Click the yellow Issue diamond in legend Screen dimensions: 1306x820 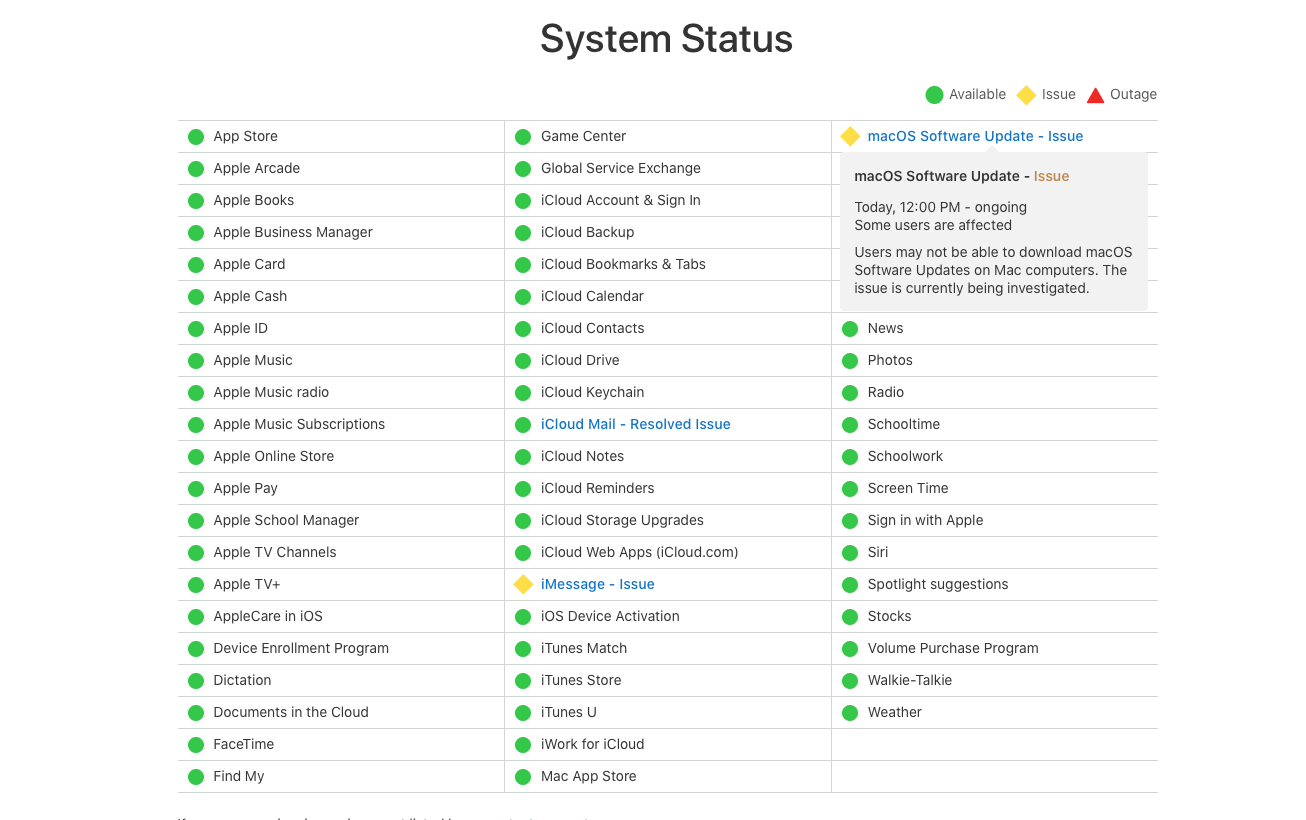tap(1026, 95)
